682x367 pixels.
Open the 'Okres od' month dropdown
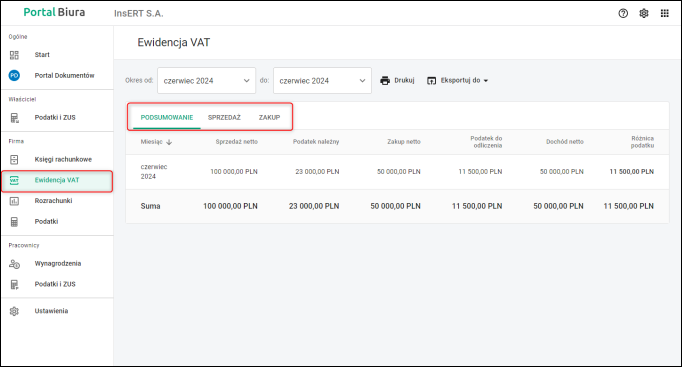coord(207,80)
